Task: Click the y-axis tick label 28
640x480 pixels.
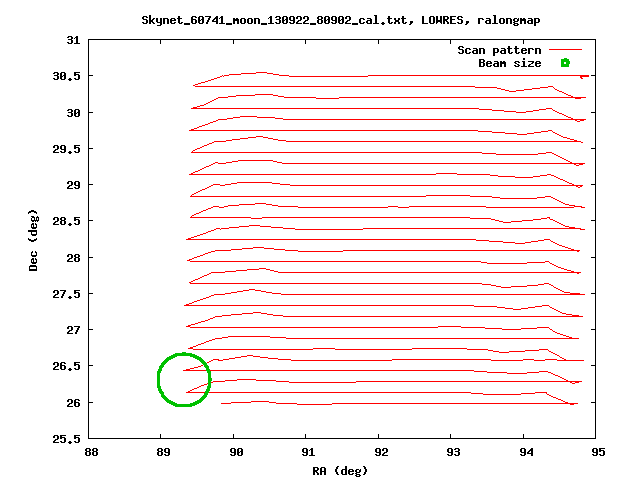Action: [x=73, y=258]
